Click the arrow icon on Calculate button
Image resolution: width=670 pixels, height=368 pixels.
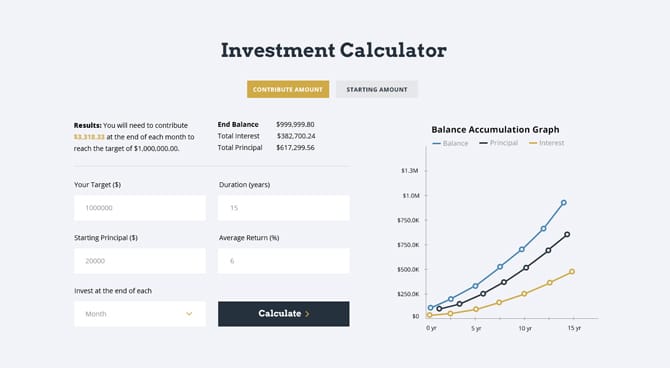(307, 314)
